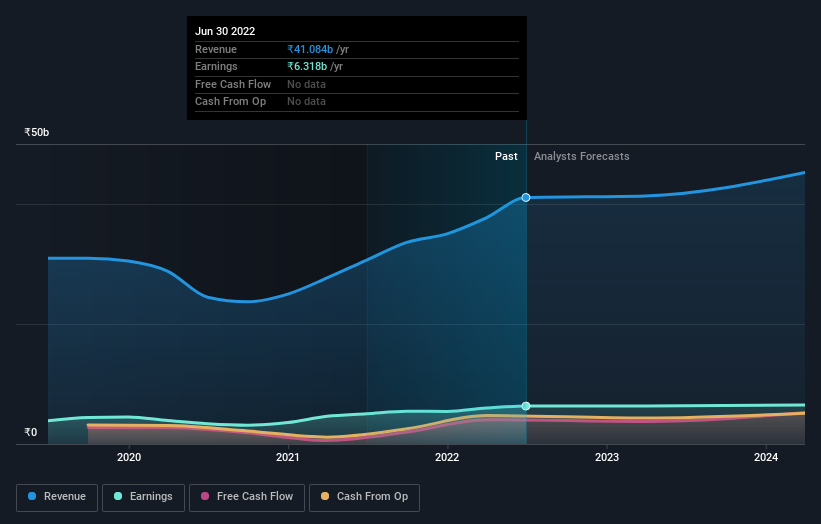
Task: Click the 2020 x-axis label
Action: click(x=129, y=457)
